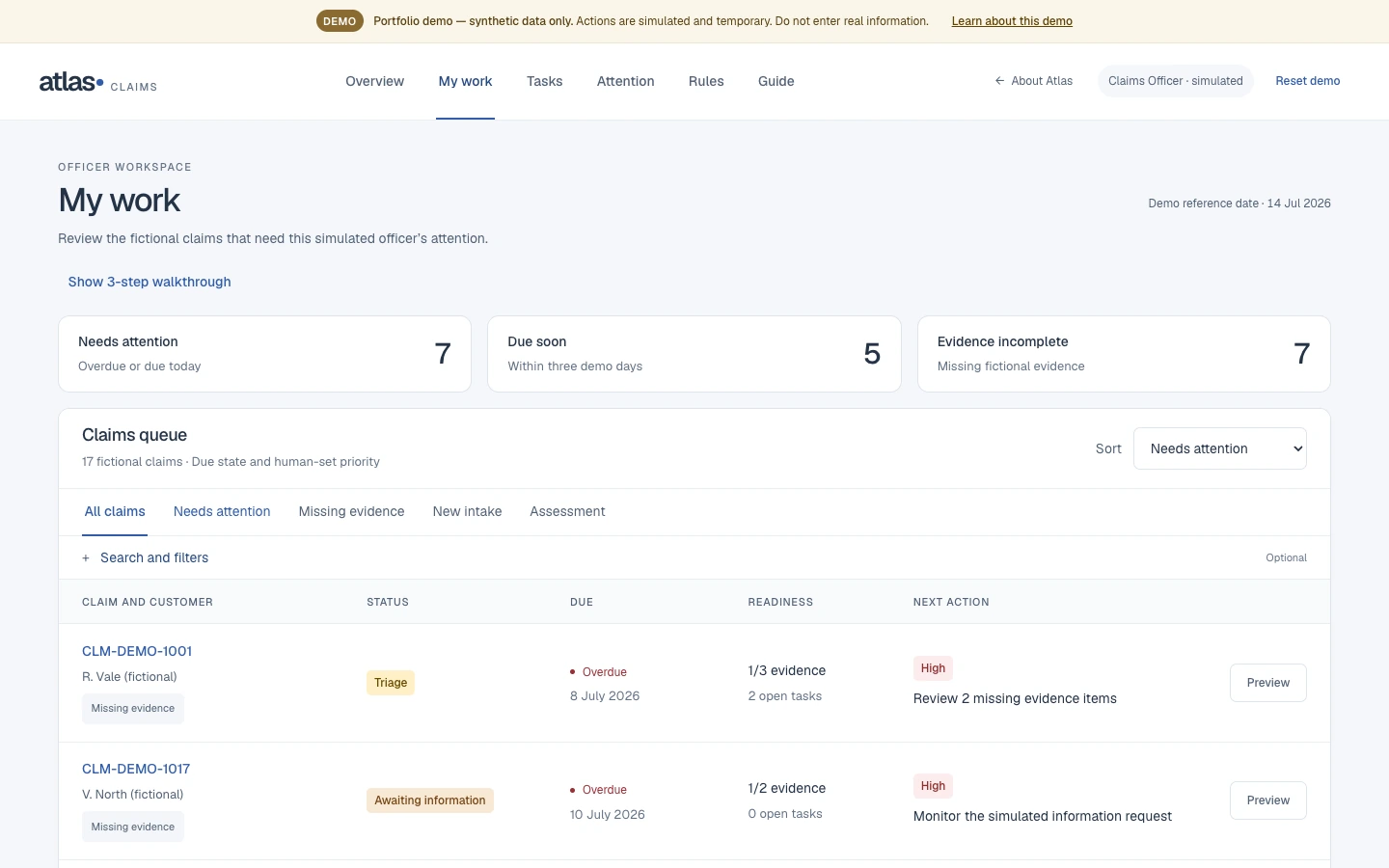Click the Claims Officer simulated role pill
Screen dimensions: 1389x868
pos(1176,81)
